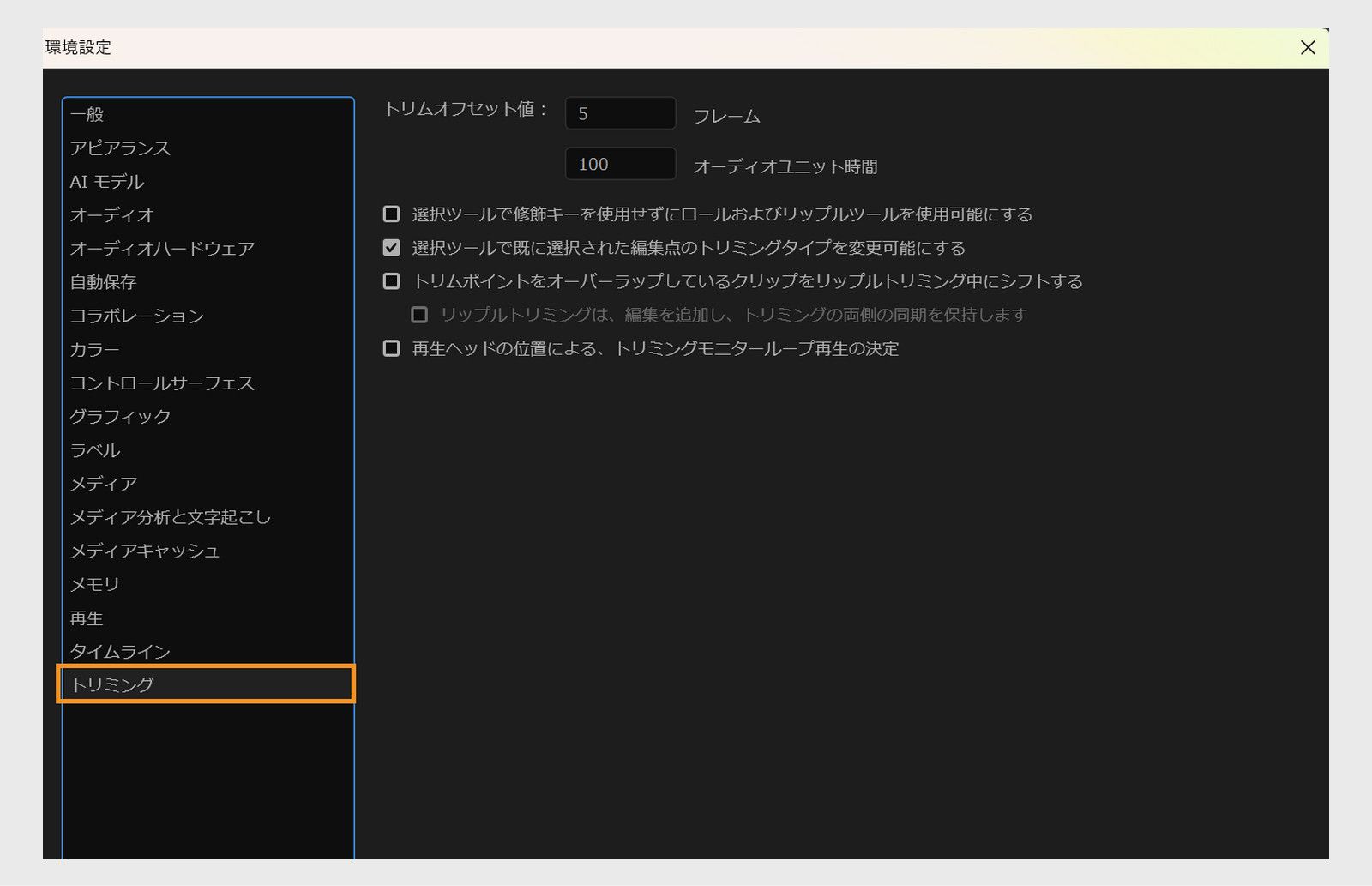Switch to the ラベル (Labels) section

(x=96, y=450)
